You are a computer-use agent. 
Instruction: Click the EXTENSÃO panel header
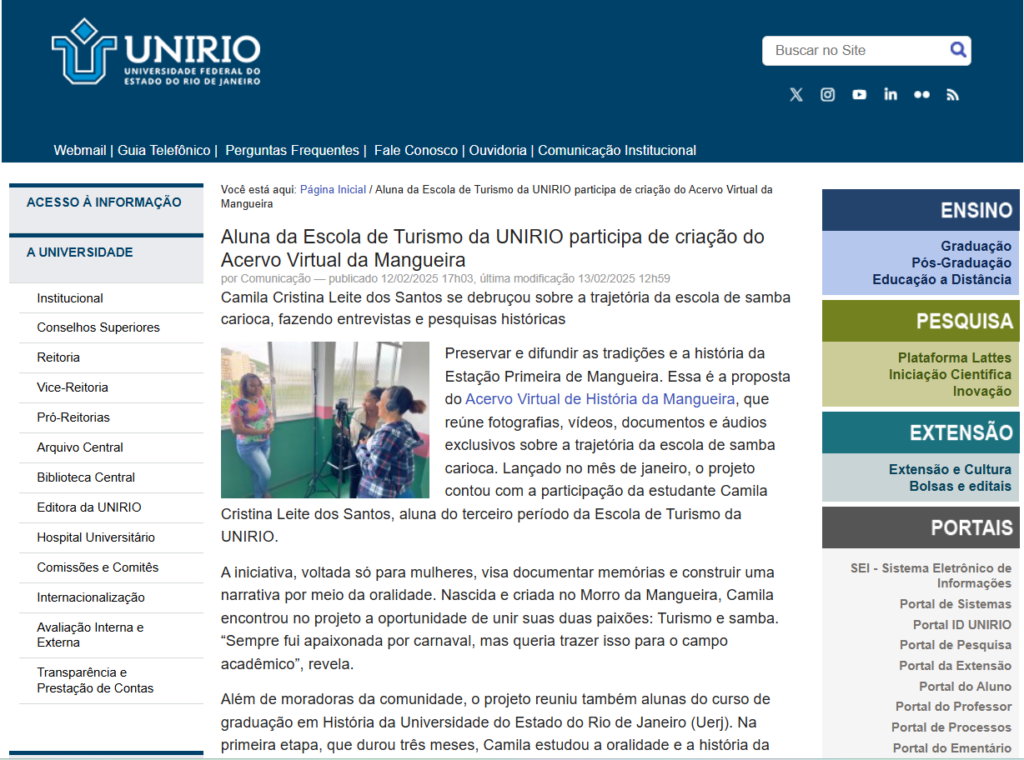(x=920, y=433)
